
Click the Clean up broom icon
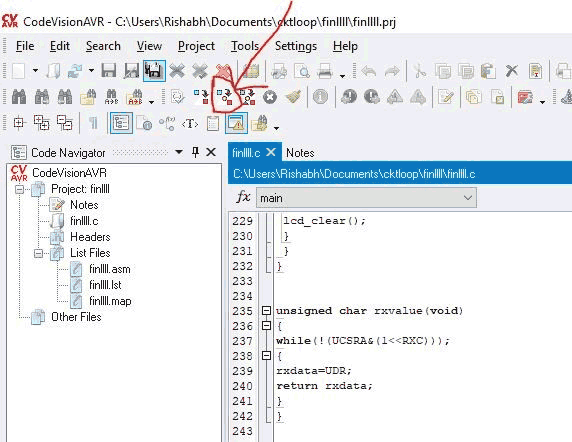pyautogui.click(x=293, y=97)
